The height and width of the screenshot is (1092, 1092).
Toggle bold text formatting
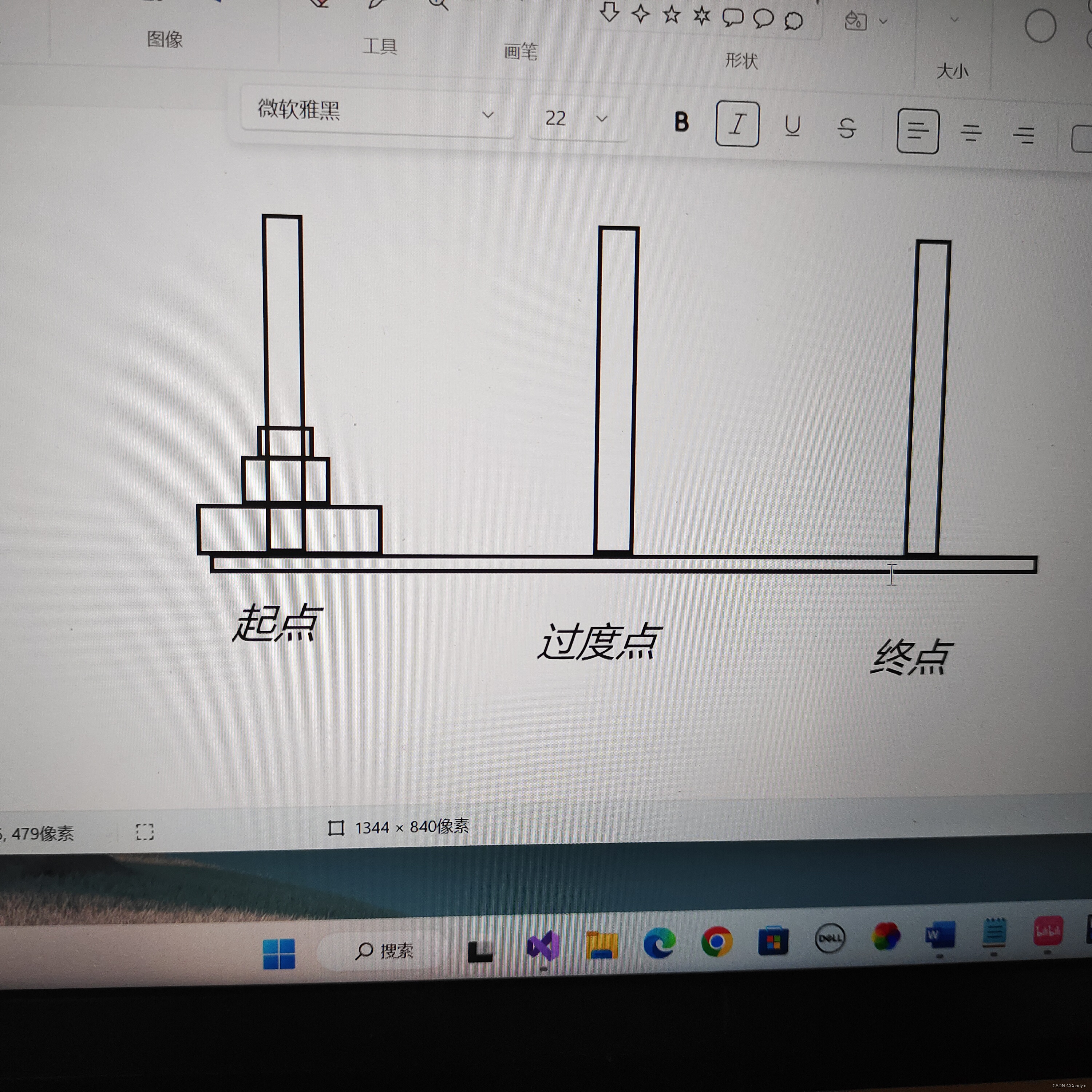(x=681, y=122)
